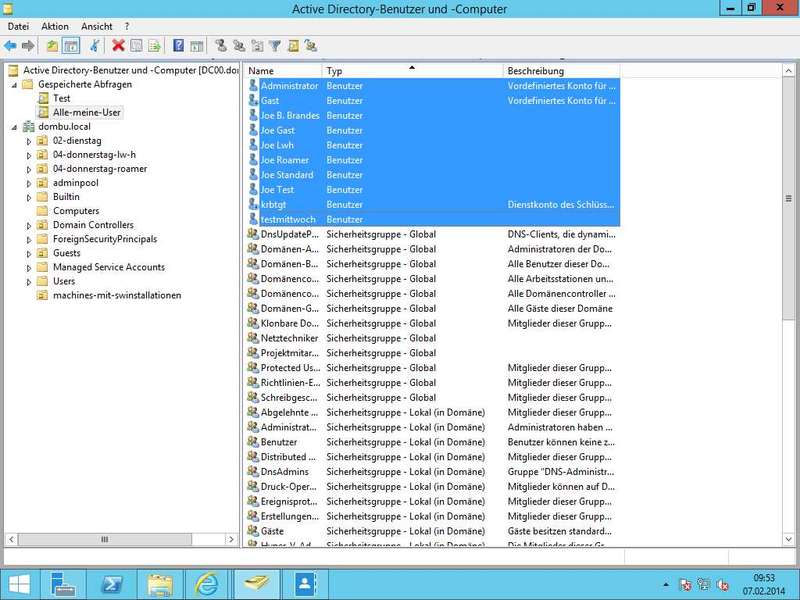Open PowerShell from the taskbar
This screenshot has height=600, width=800.
tap(114, 583)
